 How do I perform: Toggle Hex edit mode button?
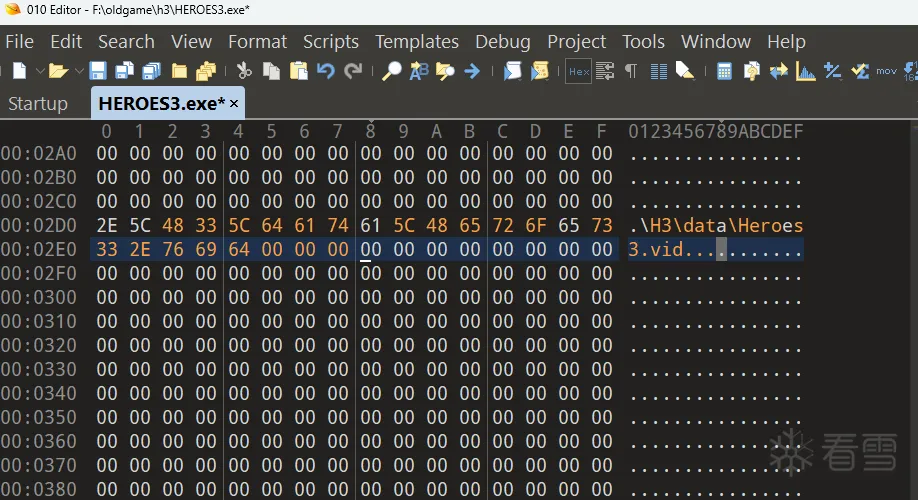(x=578, y=71)
